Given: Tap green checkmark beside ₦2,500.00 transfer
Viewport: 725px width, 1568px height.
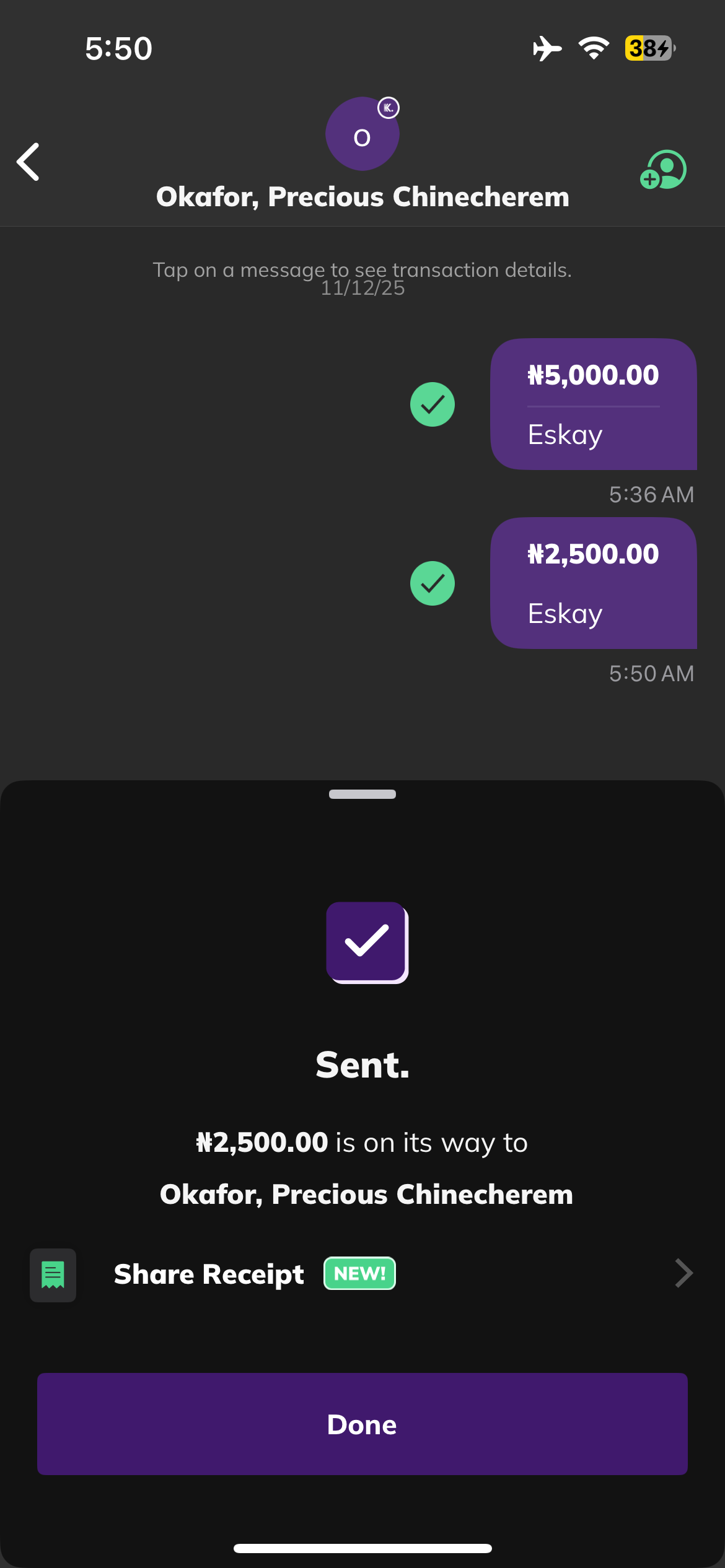Looking at the screenshot, I should click(433, 583).
